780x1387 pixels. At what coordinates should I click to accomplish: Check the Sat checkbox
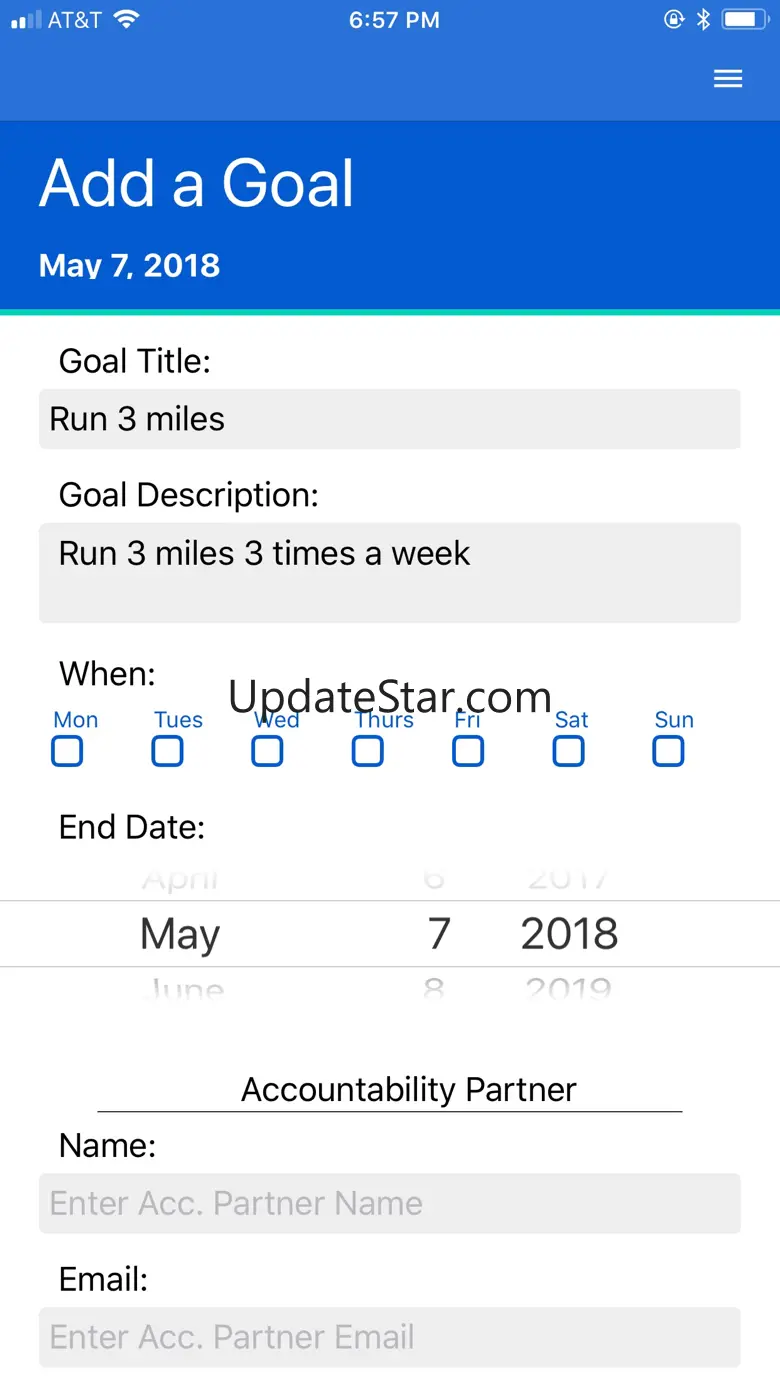click(568, 751)
